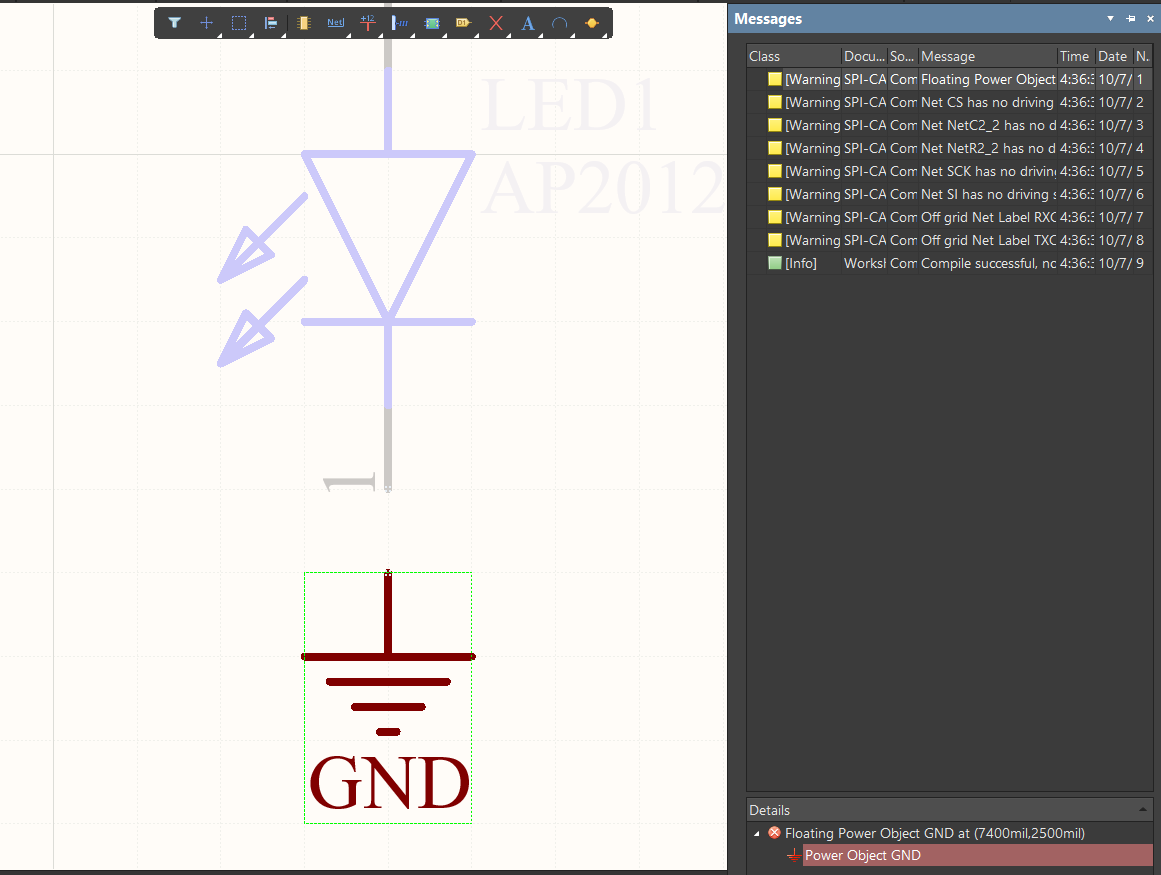Select the Net NetC2_2 warning row

[949, 125]
